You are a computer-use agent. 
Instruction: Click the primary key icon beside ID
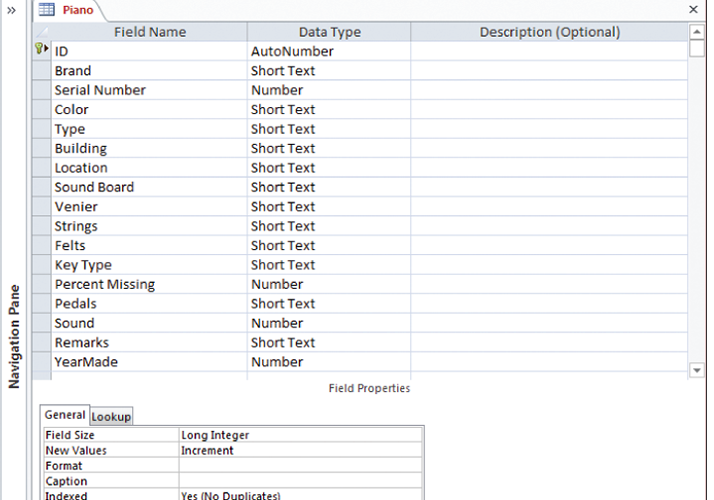[41, 48]
